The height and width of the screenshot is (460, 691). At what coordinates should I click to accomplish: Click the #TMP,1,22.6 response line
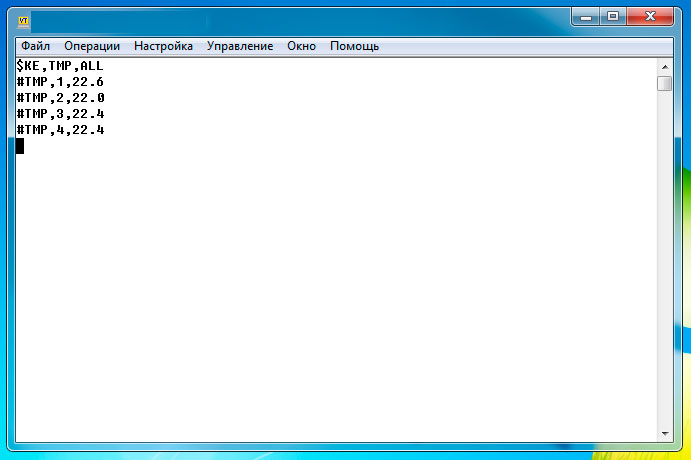point(60,81)
